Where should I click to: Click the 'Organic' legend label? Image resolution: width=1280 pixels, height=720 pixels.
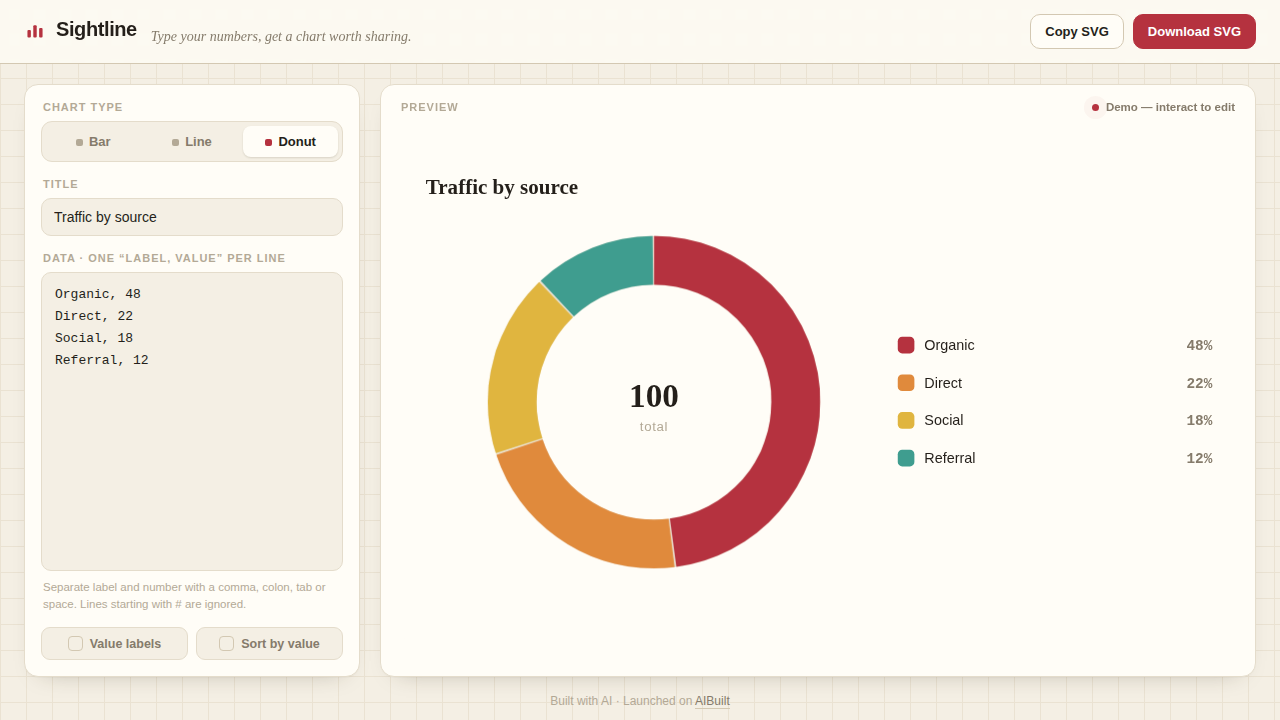pyautogui.click(x=949, y=345)
